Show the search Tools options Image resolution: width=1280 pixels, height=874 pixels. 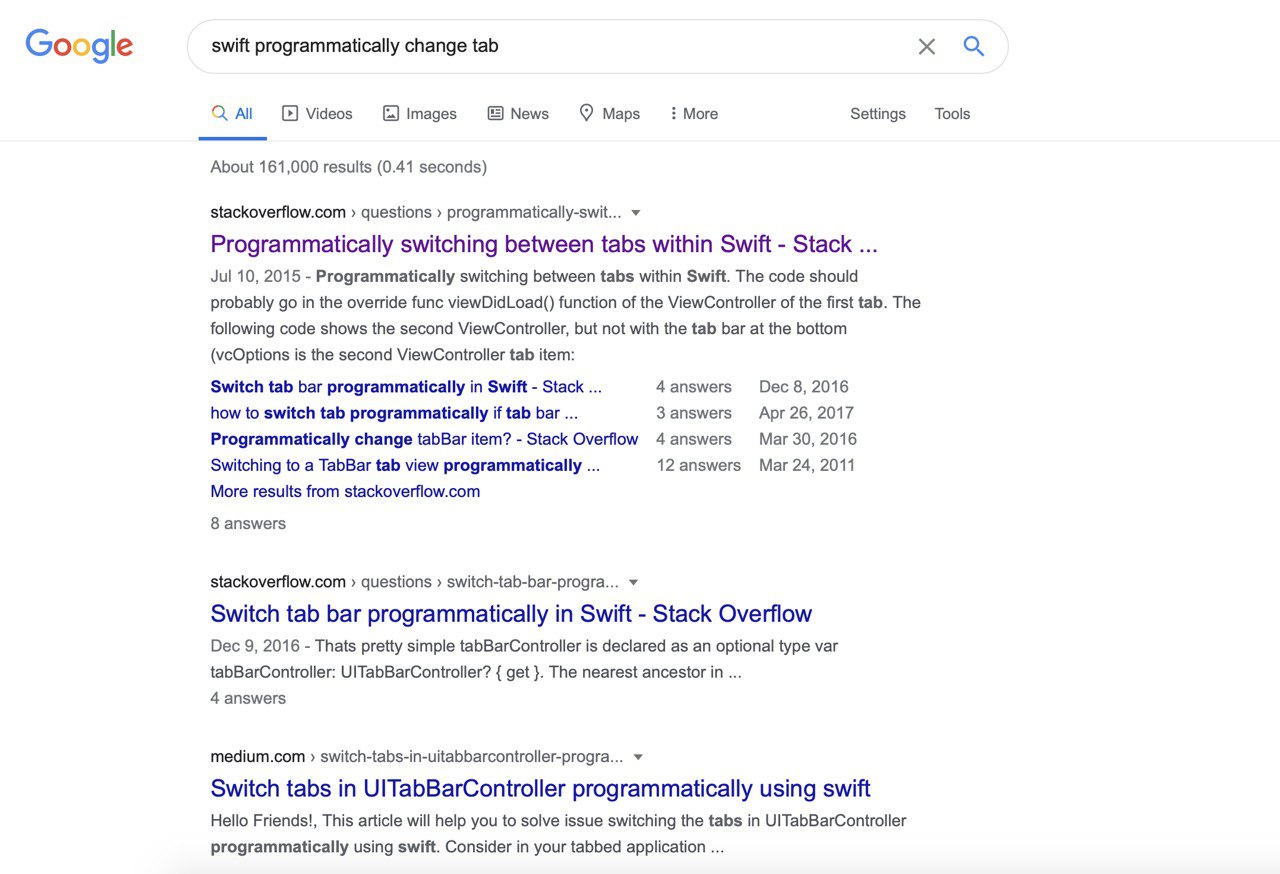[x=952, y=114]
